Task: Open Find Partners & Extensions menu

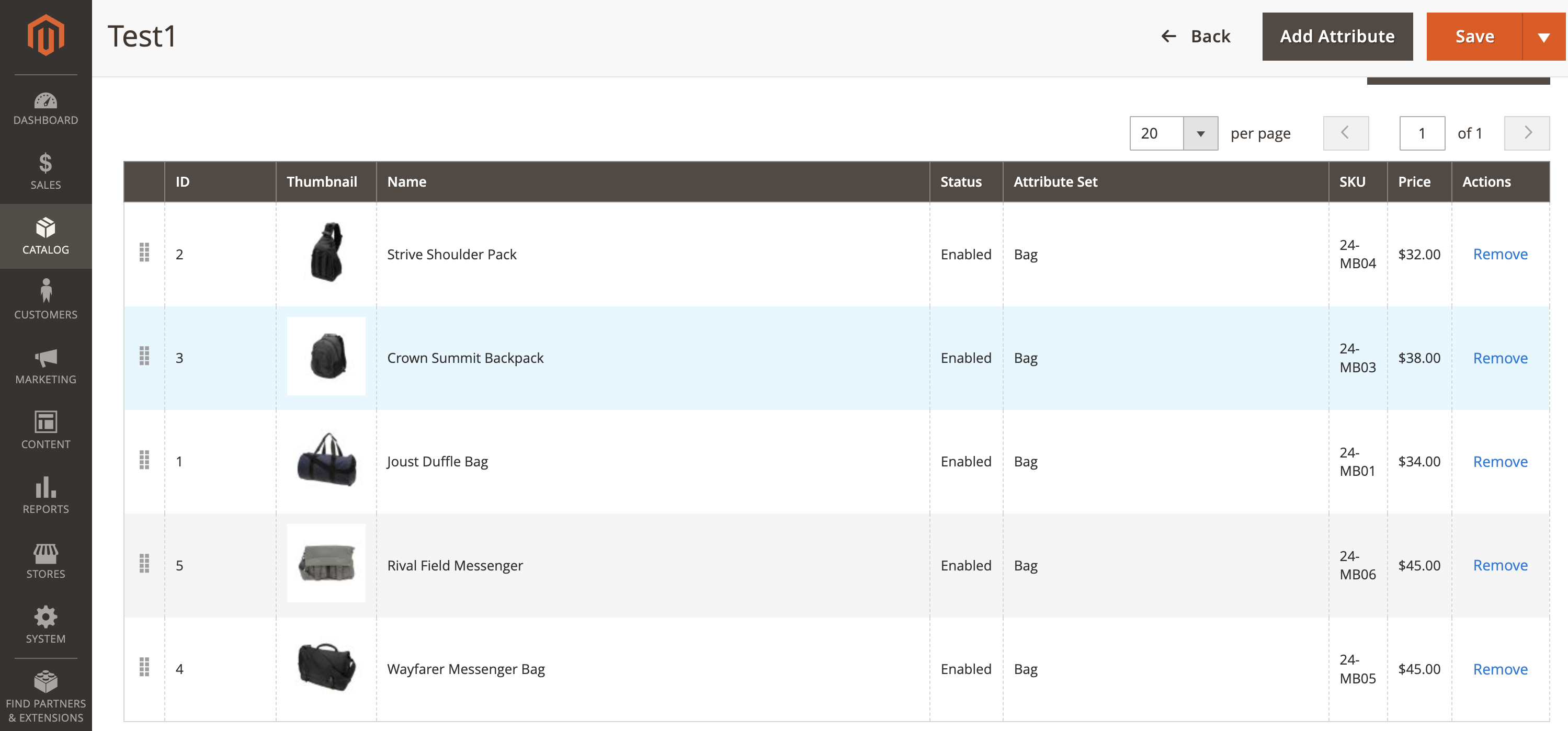Action: [46, 697]
